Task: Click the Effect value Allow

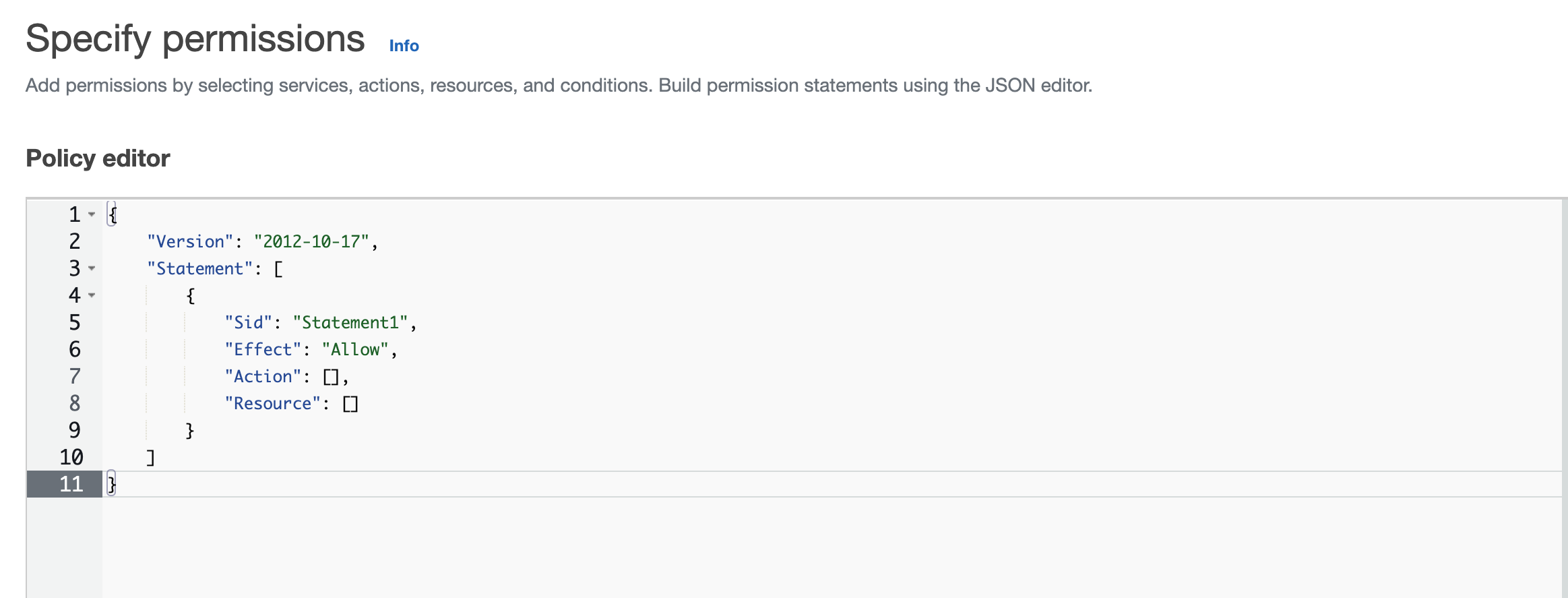Action: tap(356, 349)
